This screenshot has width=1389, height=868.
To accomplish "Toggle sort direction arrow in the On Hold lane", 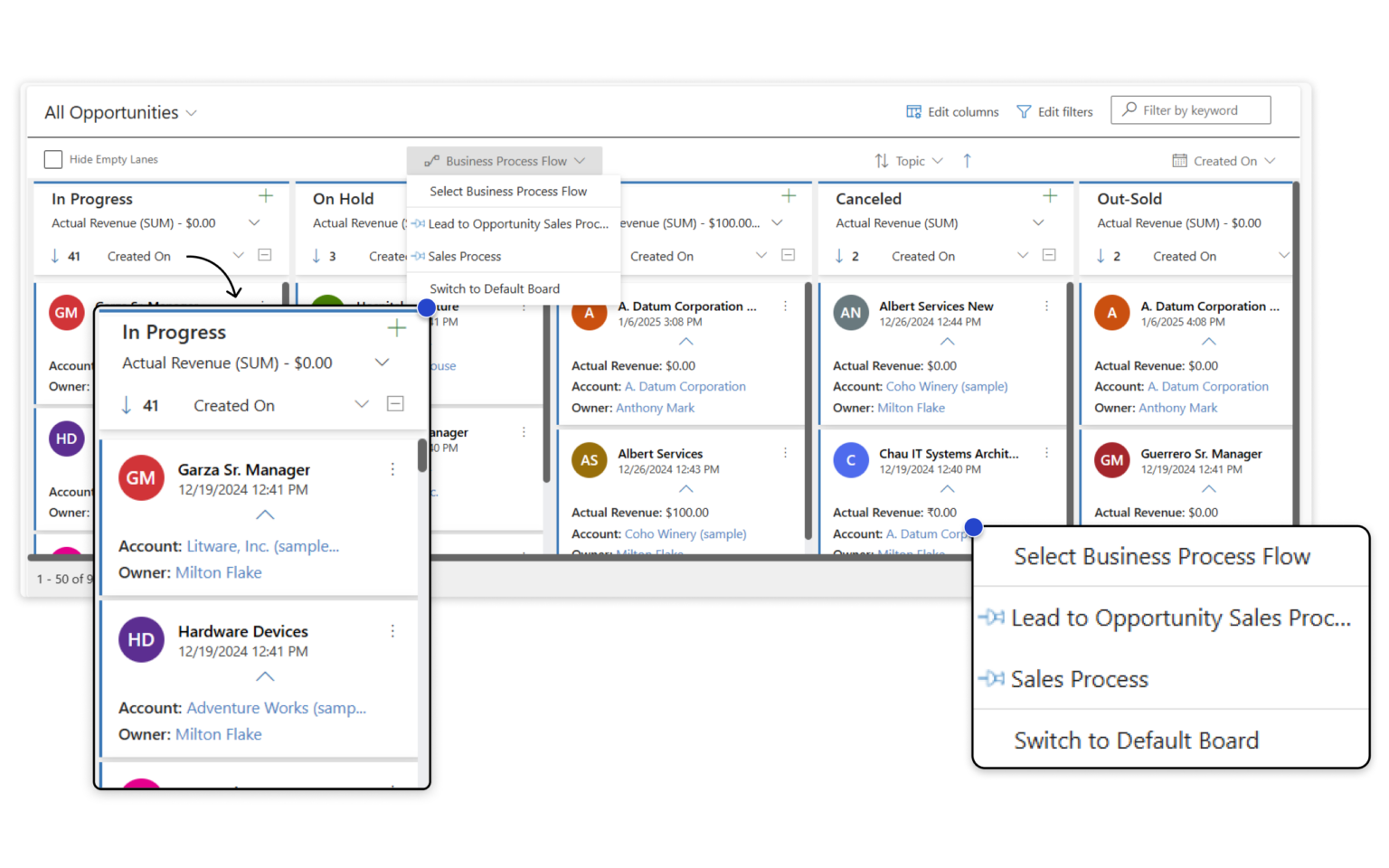I will pyautogui.click(x=317, y=257).
